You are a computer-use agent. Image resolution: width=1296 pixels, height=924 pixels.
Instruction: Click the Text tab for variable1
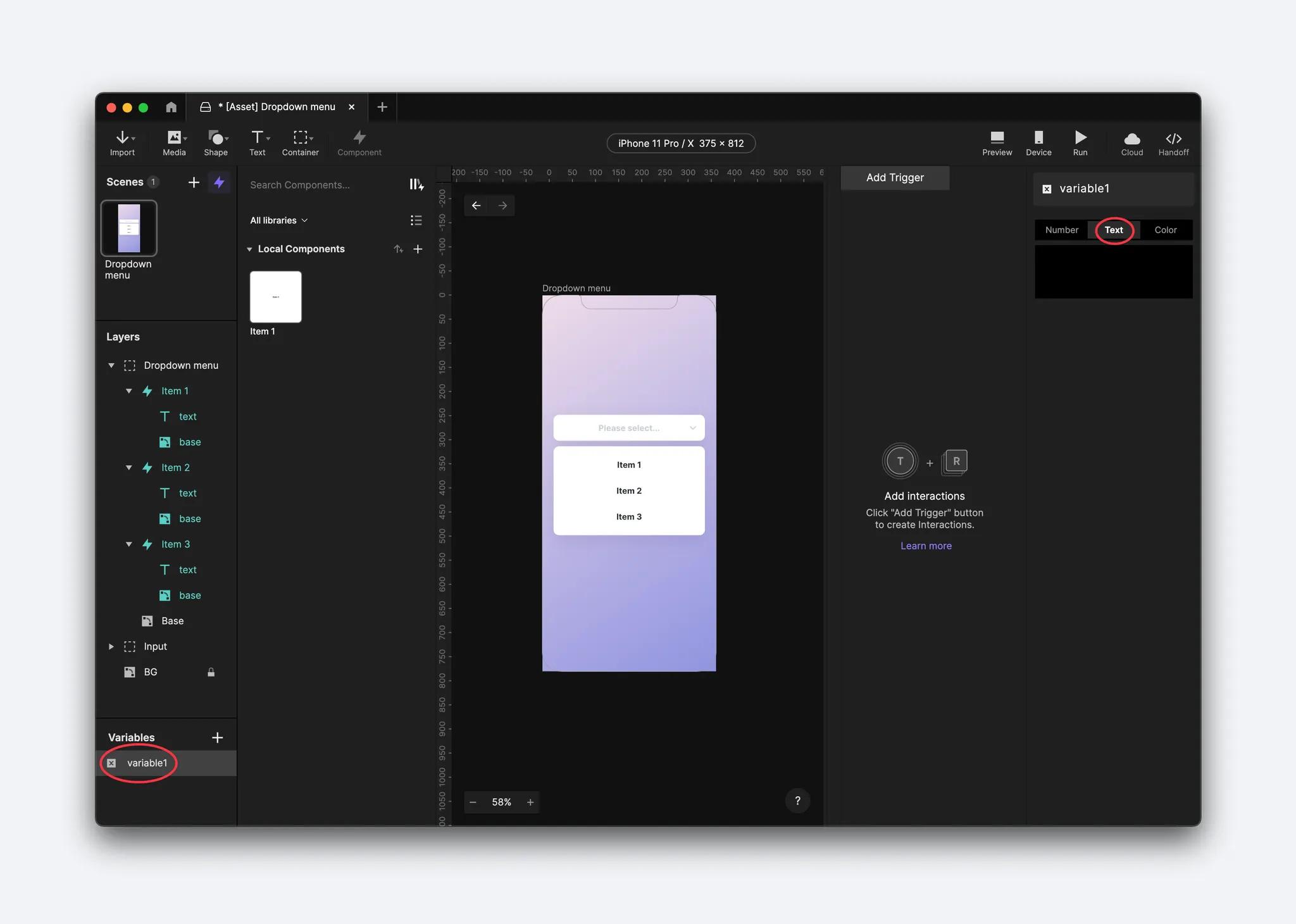click(1113, 230)
